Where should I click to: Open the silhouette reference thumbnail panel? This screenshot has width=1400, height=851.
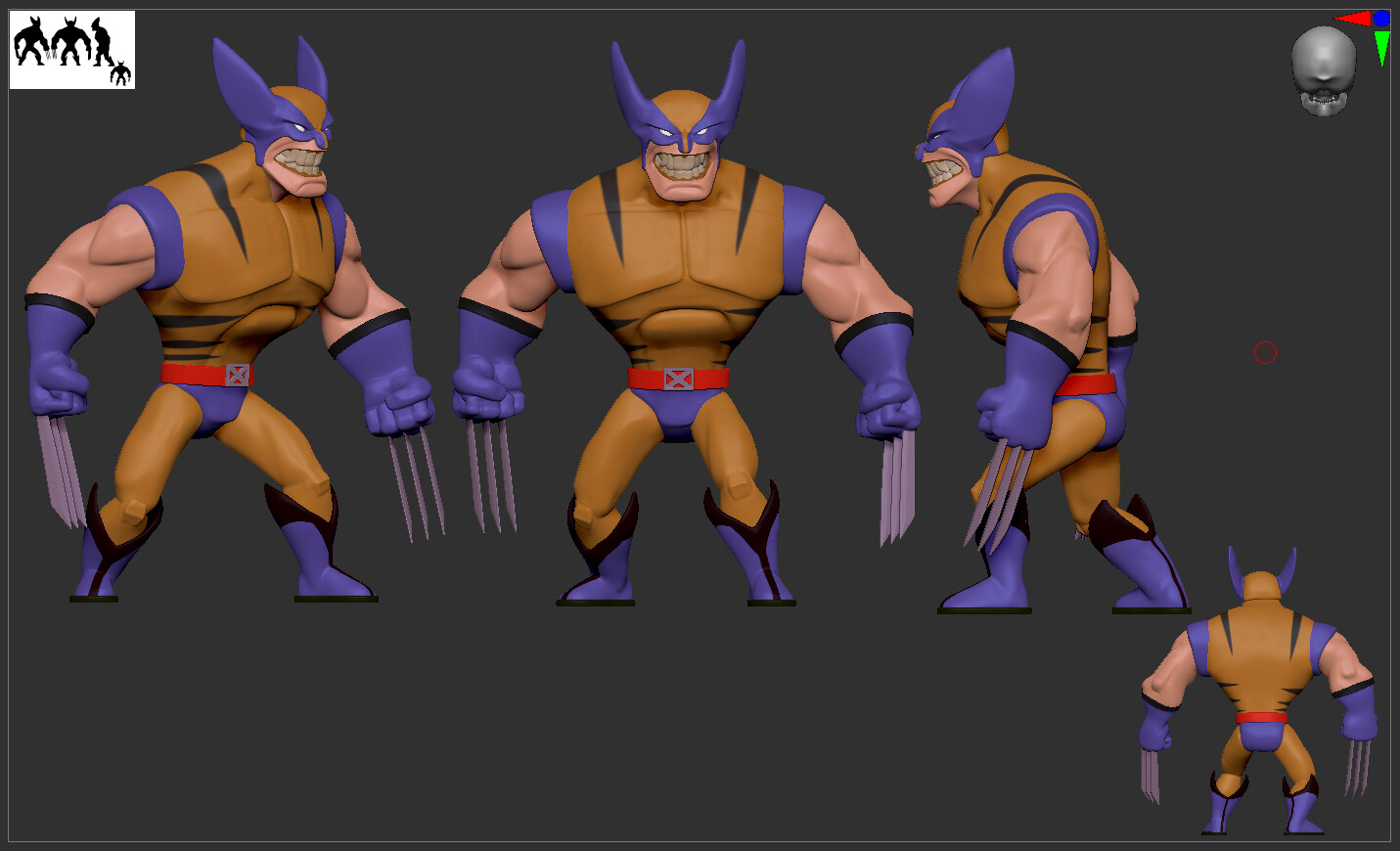(x=71, y=49)
